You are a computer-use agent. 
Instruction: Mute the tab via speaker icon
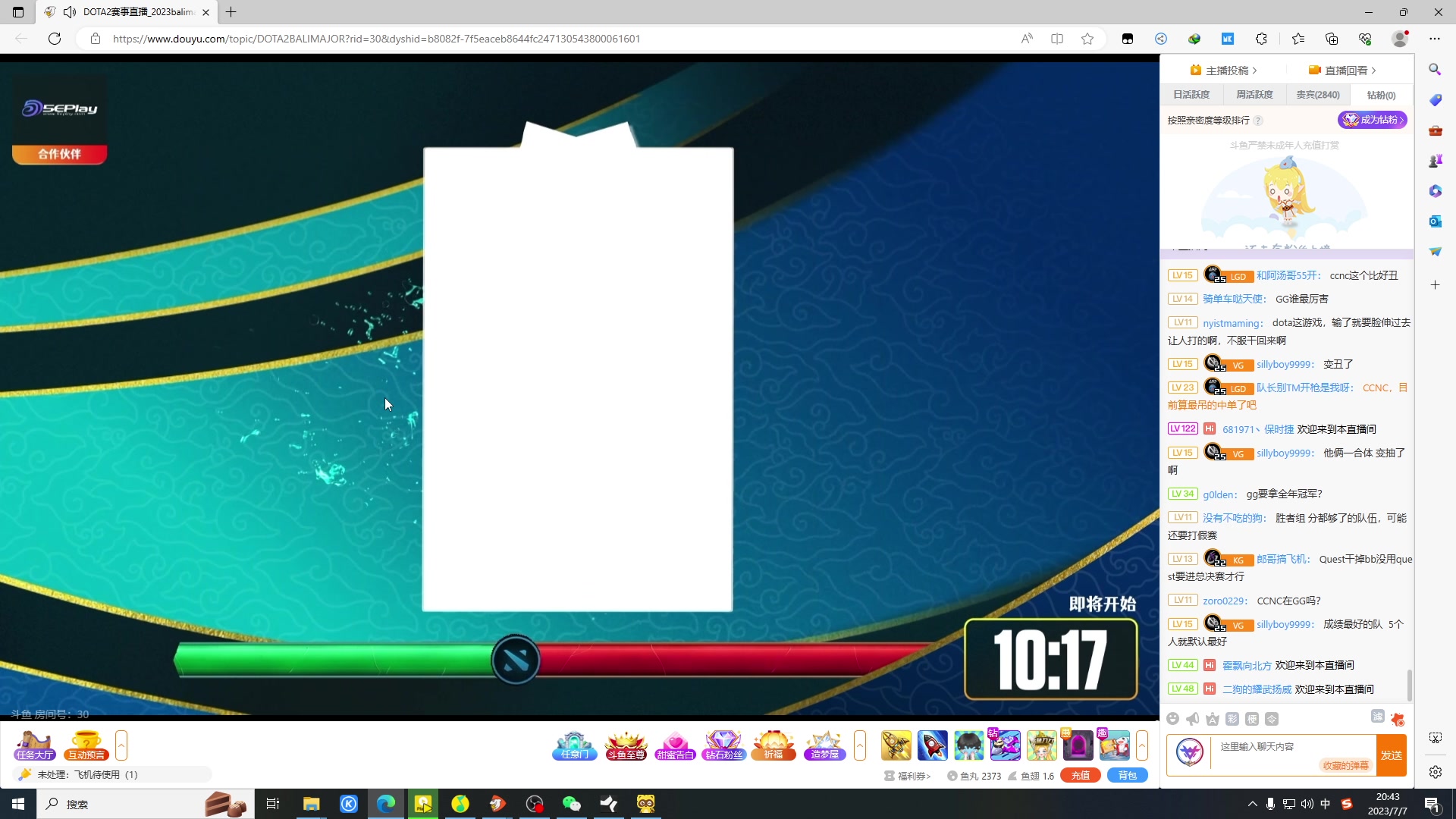70,12
